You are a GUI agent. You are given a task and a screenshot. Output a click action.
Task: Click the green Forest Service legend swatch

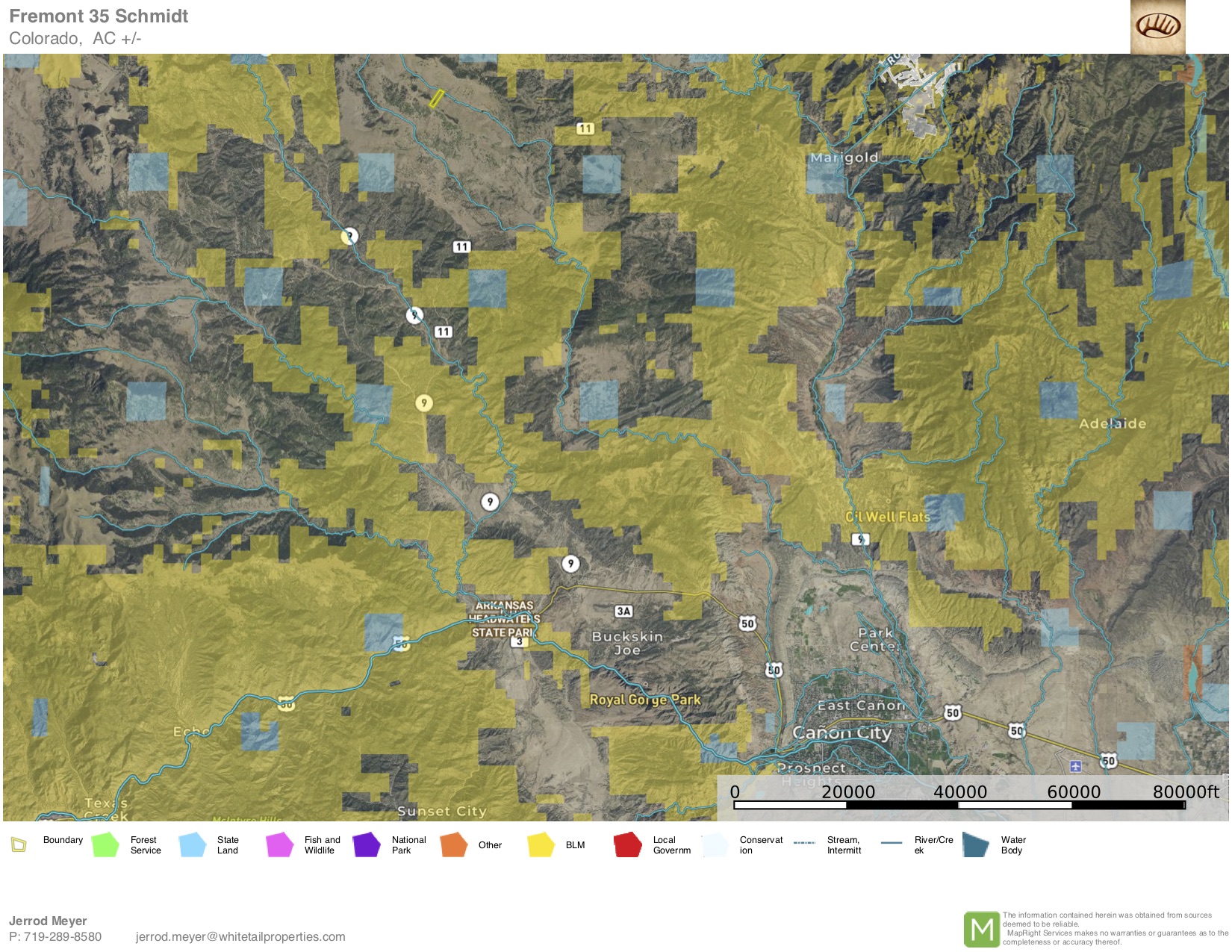[105, 844]
